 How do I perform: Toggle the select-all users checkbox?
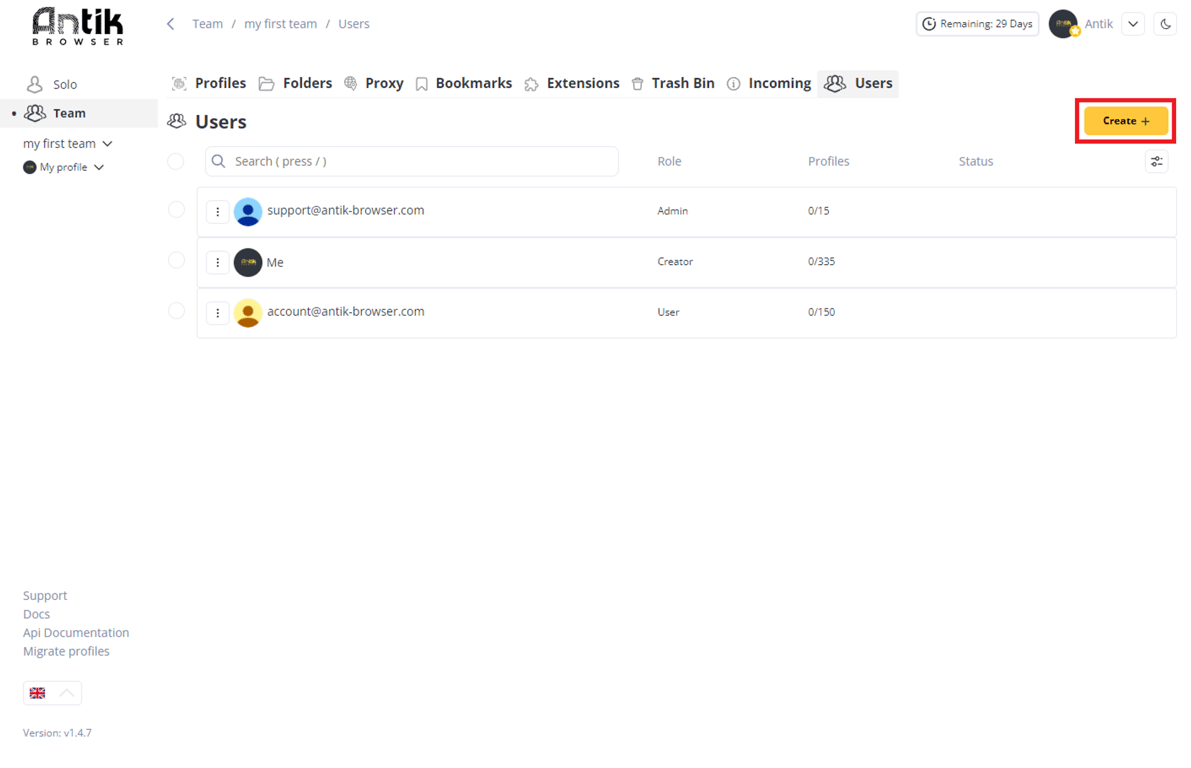175,161
